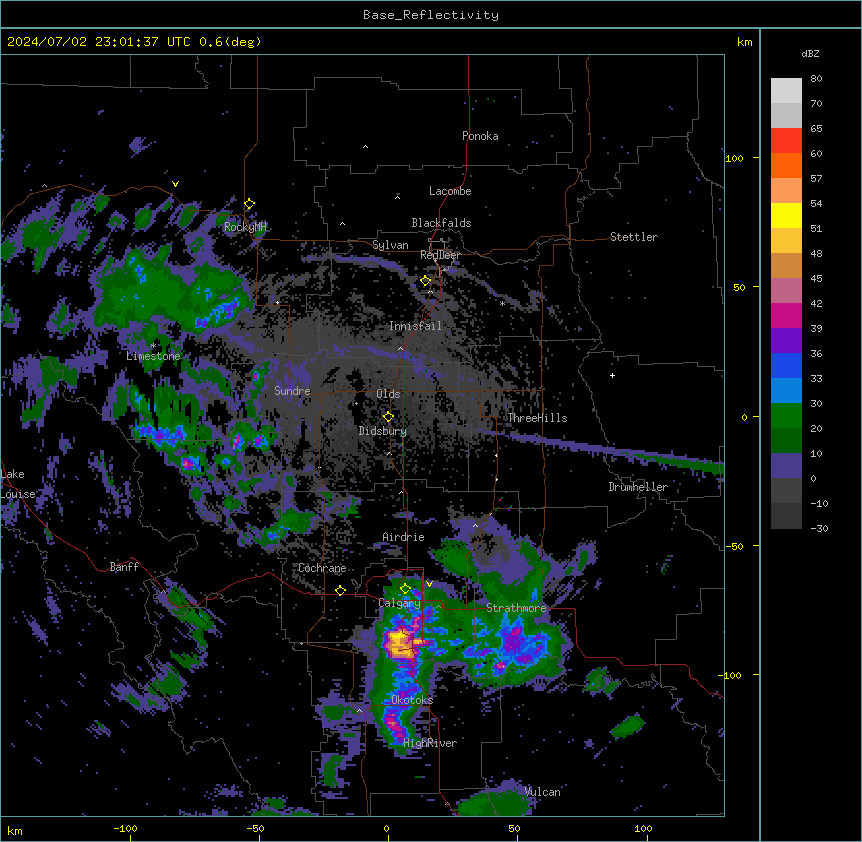Click yellow diamond marker below RedDeer
Image resolution: width=862 pixels, height=842 pixels.
(x=425, y=281)
